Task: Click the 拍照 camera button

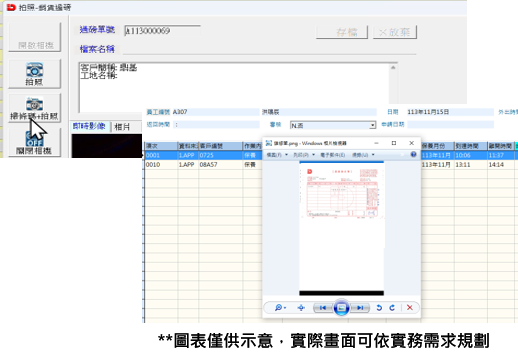Action: (x=34, y=74)
